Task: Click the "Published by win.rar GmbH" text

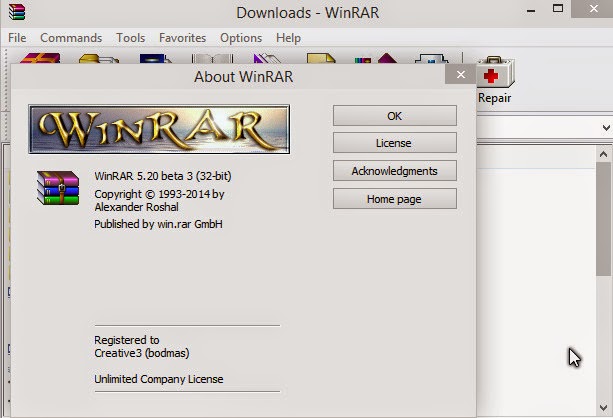Action: [x=158, y=224]
